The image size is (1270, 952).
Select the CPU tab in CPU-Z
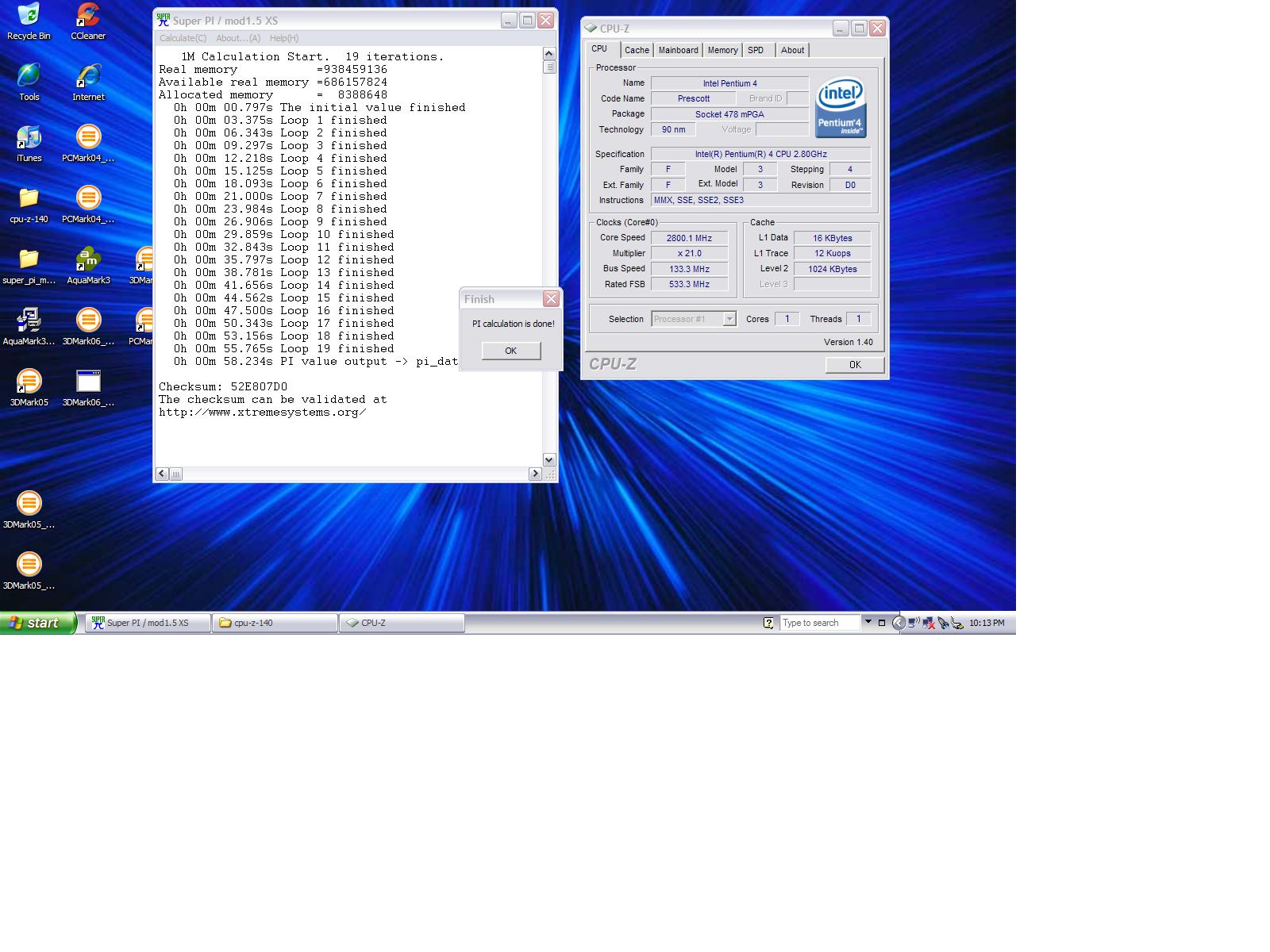599,49
